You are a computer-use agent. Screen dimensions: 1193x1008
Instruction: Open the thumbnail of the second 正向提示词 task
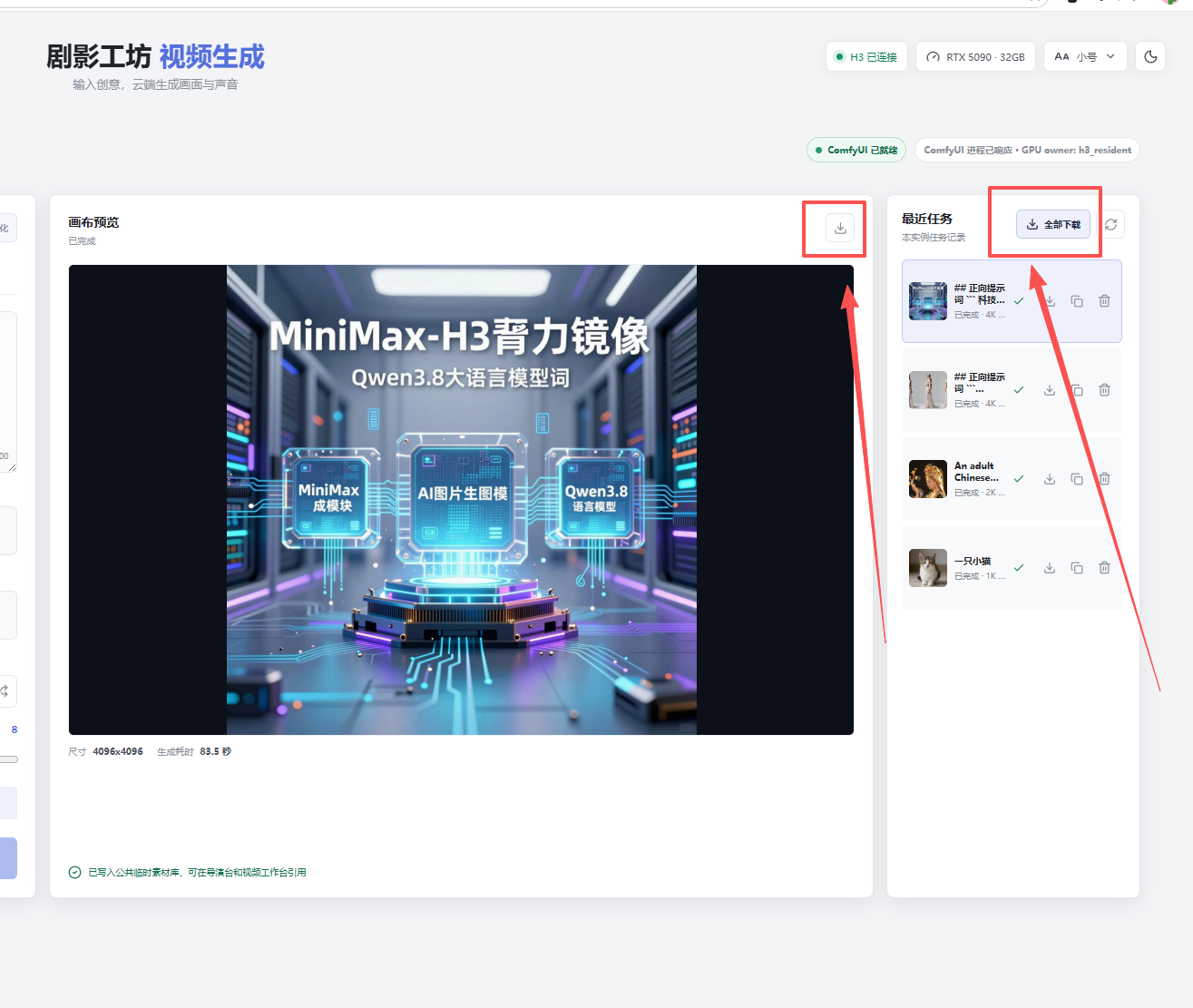(x=928, y=390)
